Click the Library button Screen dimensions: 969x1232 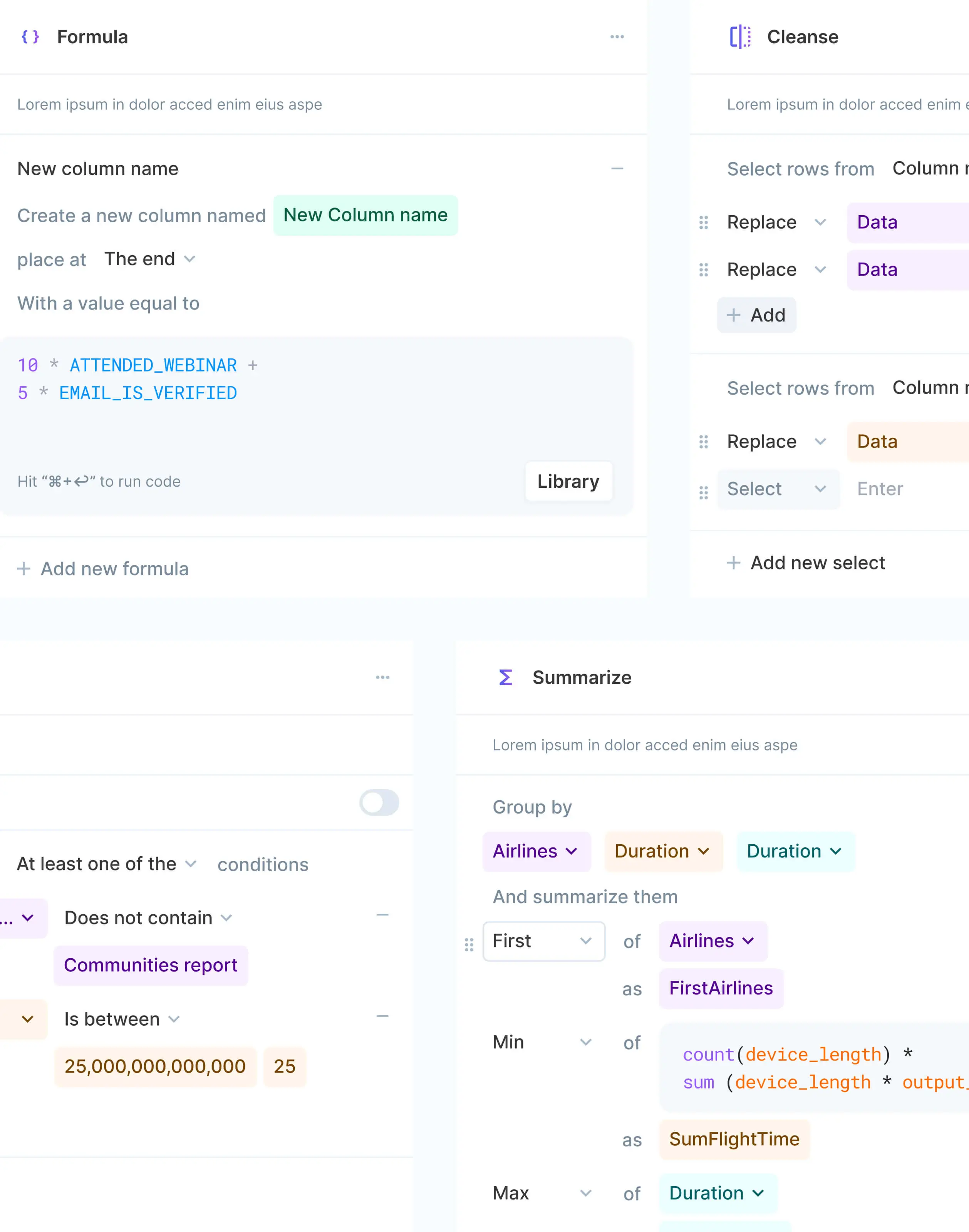click(568, 481)
